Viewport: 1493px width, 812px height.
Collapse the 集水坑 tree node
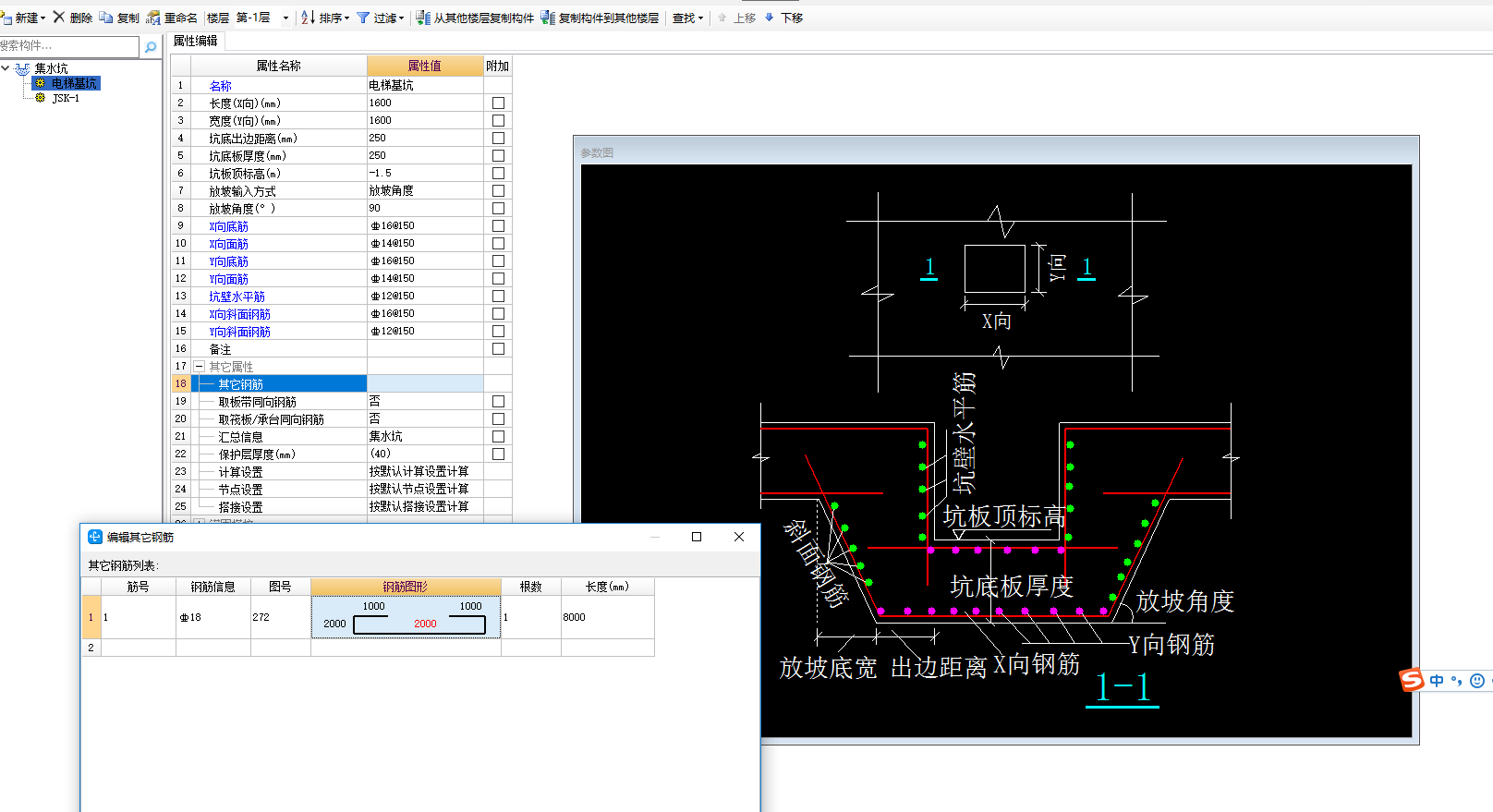pyautogui.click(x=6, y=68)
